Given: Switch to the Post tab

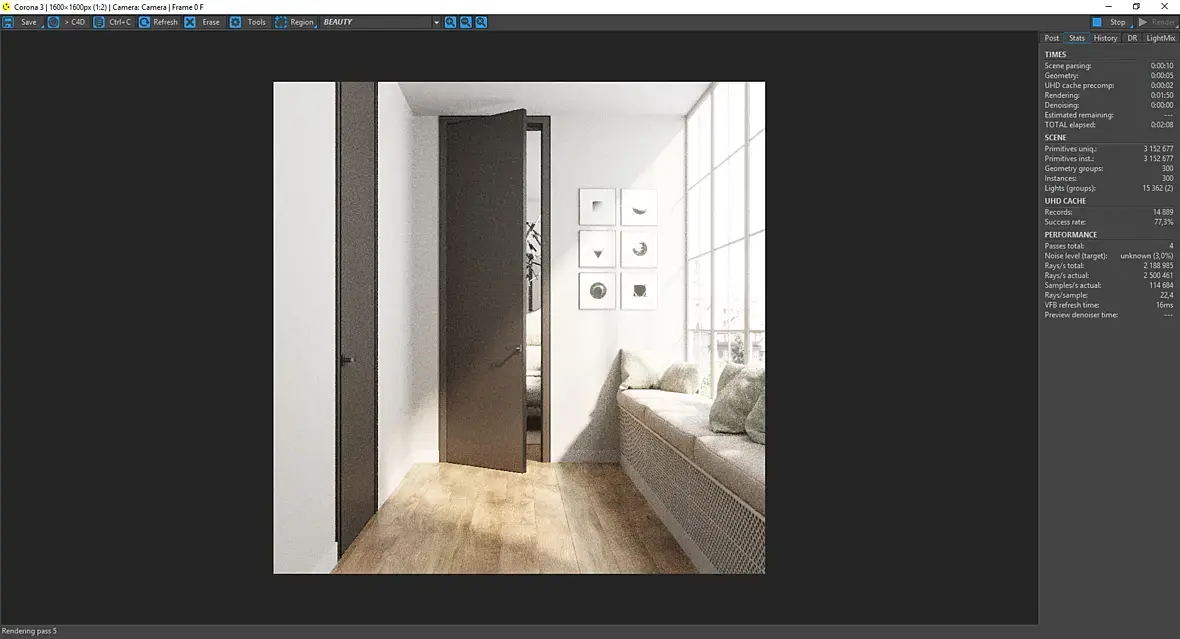Looking at the screenshot, I should 1051,38.
